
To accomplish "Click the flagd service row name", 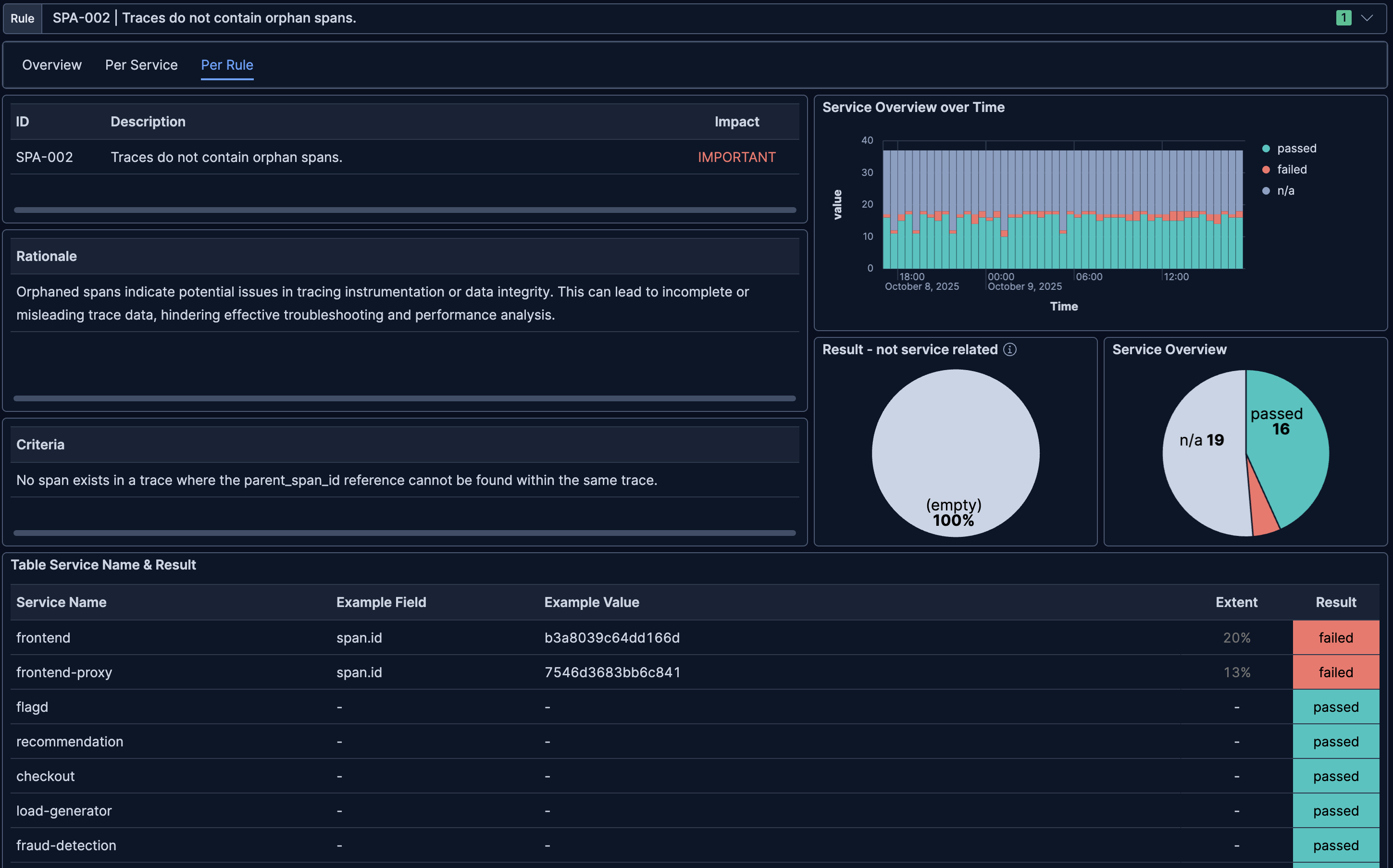I will pyautogui.click(x=32, y=707).
